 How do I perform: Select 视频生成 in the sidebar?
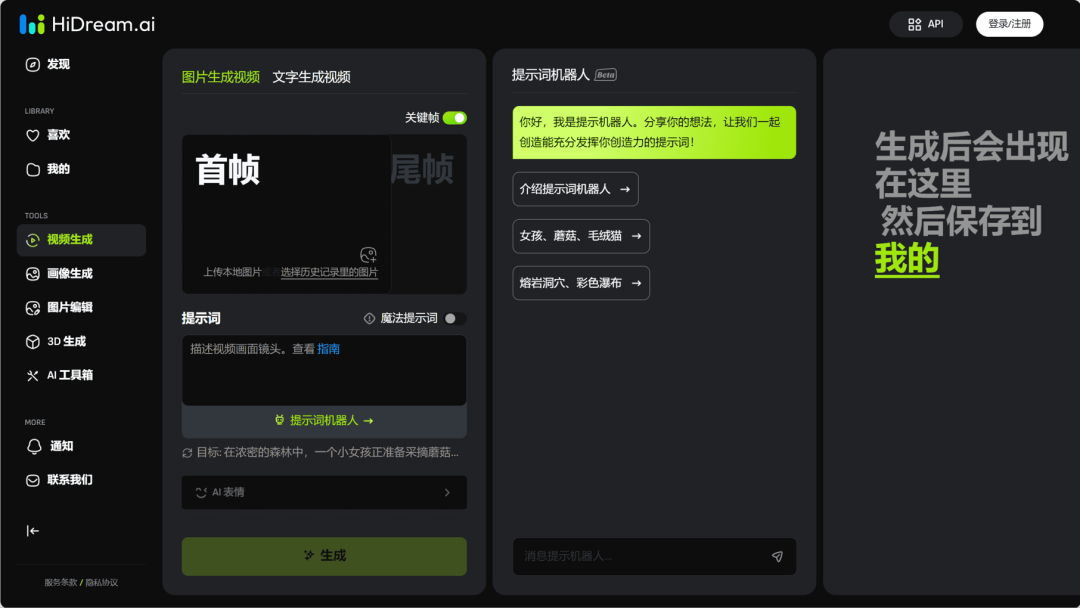pos(81,240)
